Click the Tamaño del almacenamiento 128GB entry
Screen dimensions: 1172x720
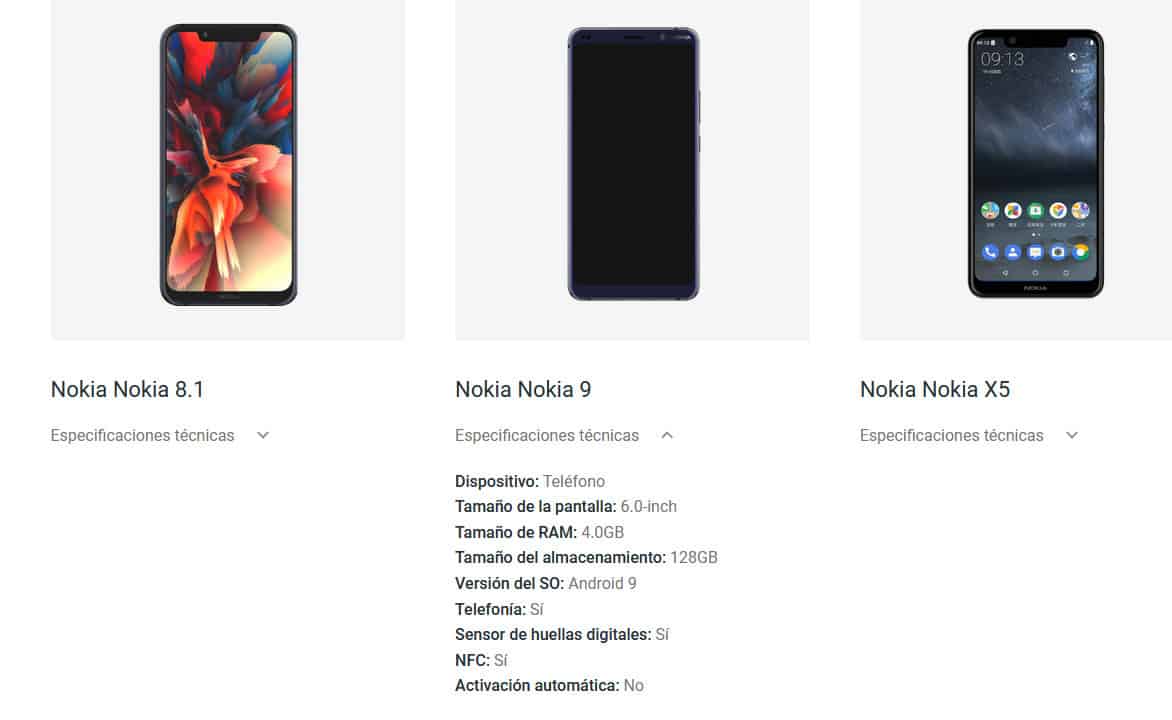tap(586, 558)
